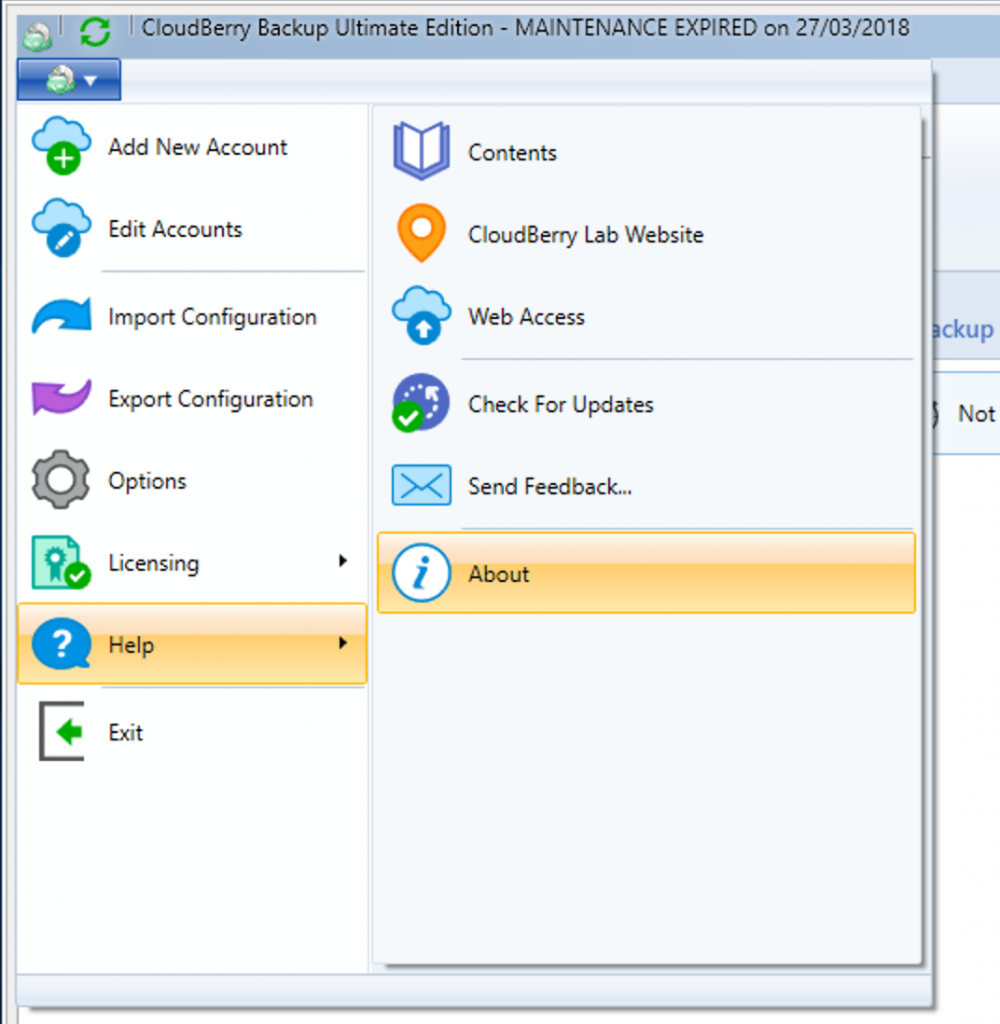This screenshot has height=1024, width=1000.
Task: Click the green refresh icon in title bar
Action: (95, 31)
